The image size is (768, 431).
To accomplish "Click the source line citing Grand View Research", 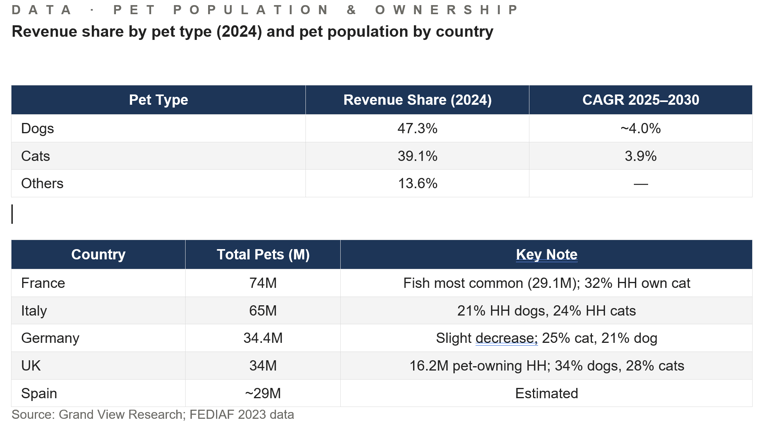I will coord(152,414).
